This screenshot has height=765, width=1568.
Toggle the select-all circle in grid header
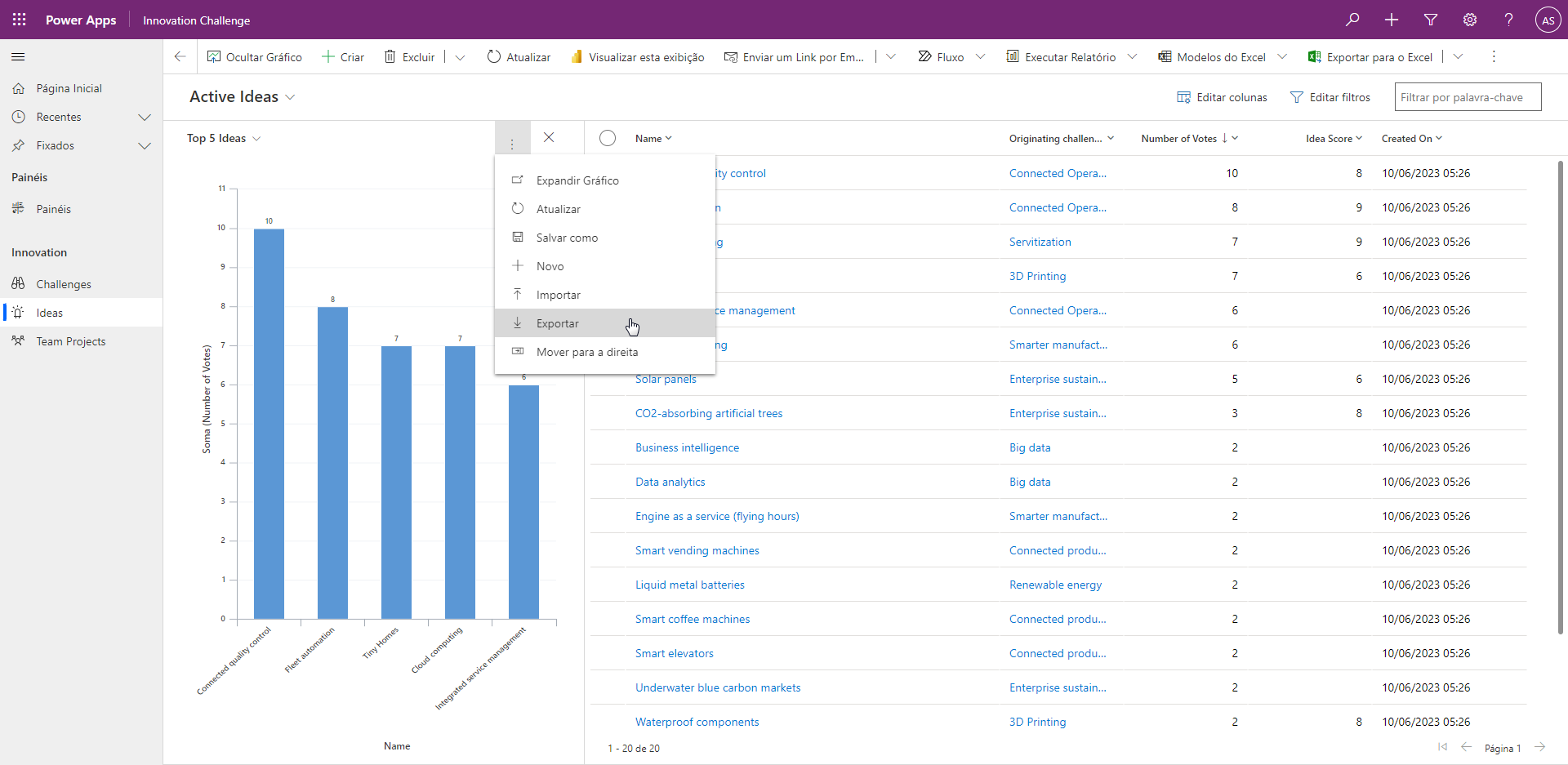coord(608,139)
